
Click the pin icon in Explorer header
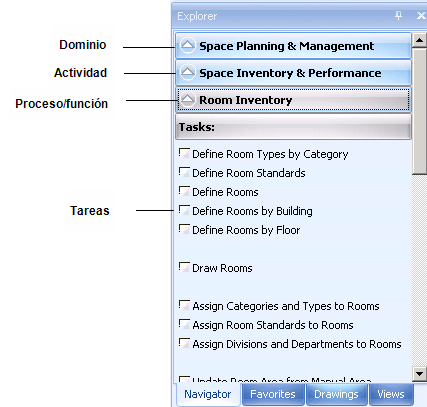(398, 16)
